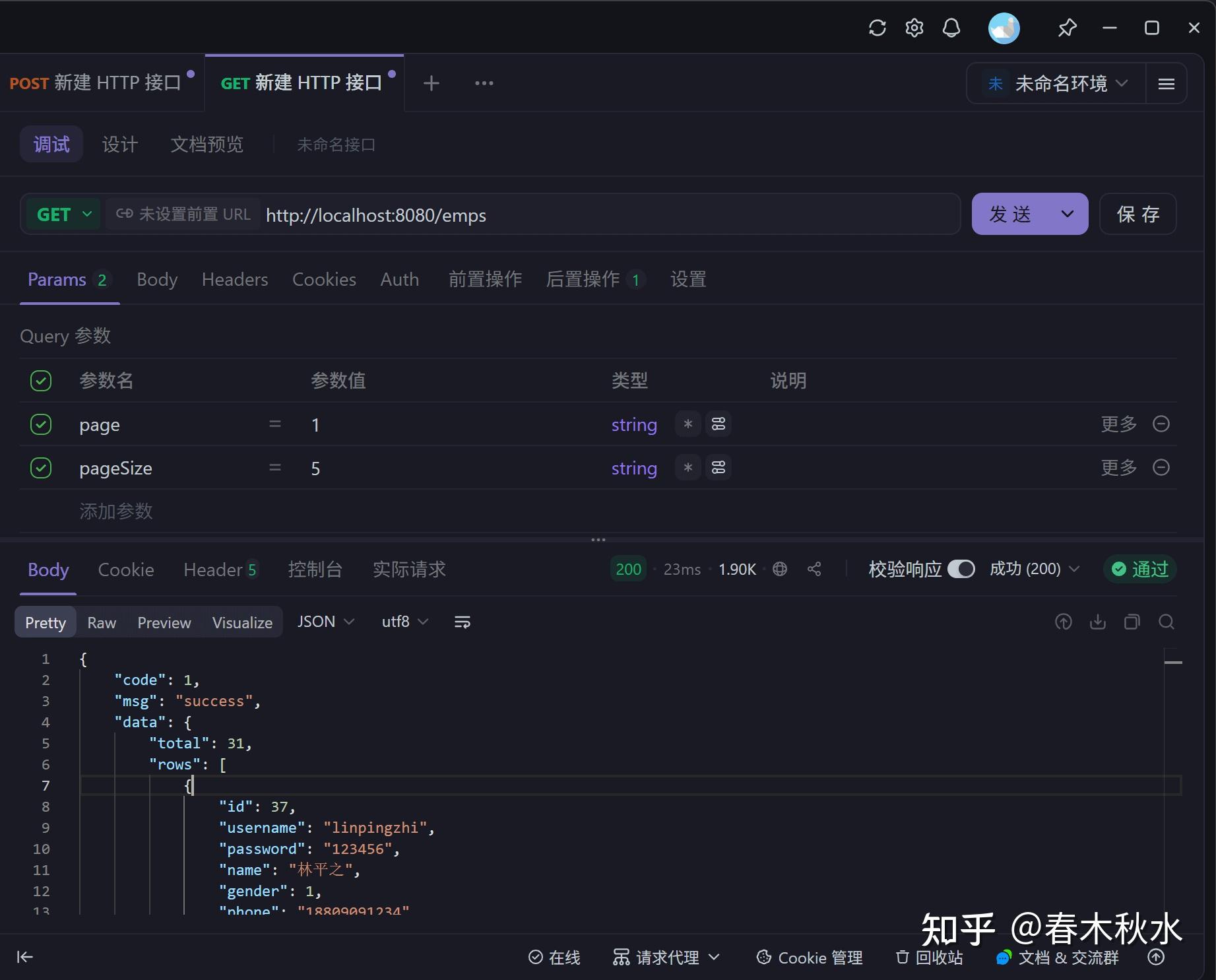The width and height of the screenshot is (1216, 980).
Task: Open the GET method dropdown
Action: click(63, 214)
